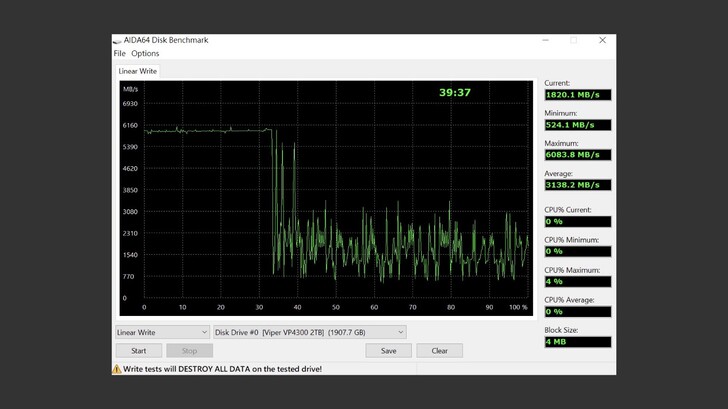Viewport: 728px width, 409px height.
Task: Open the File menu
Action: (120, 54)
